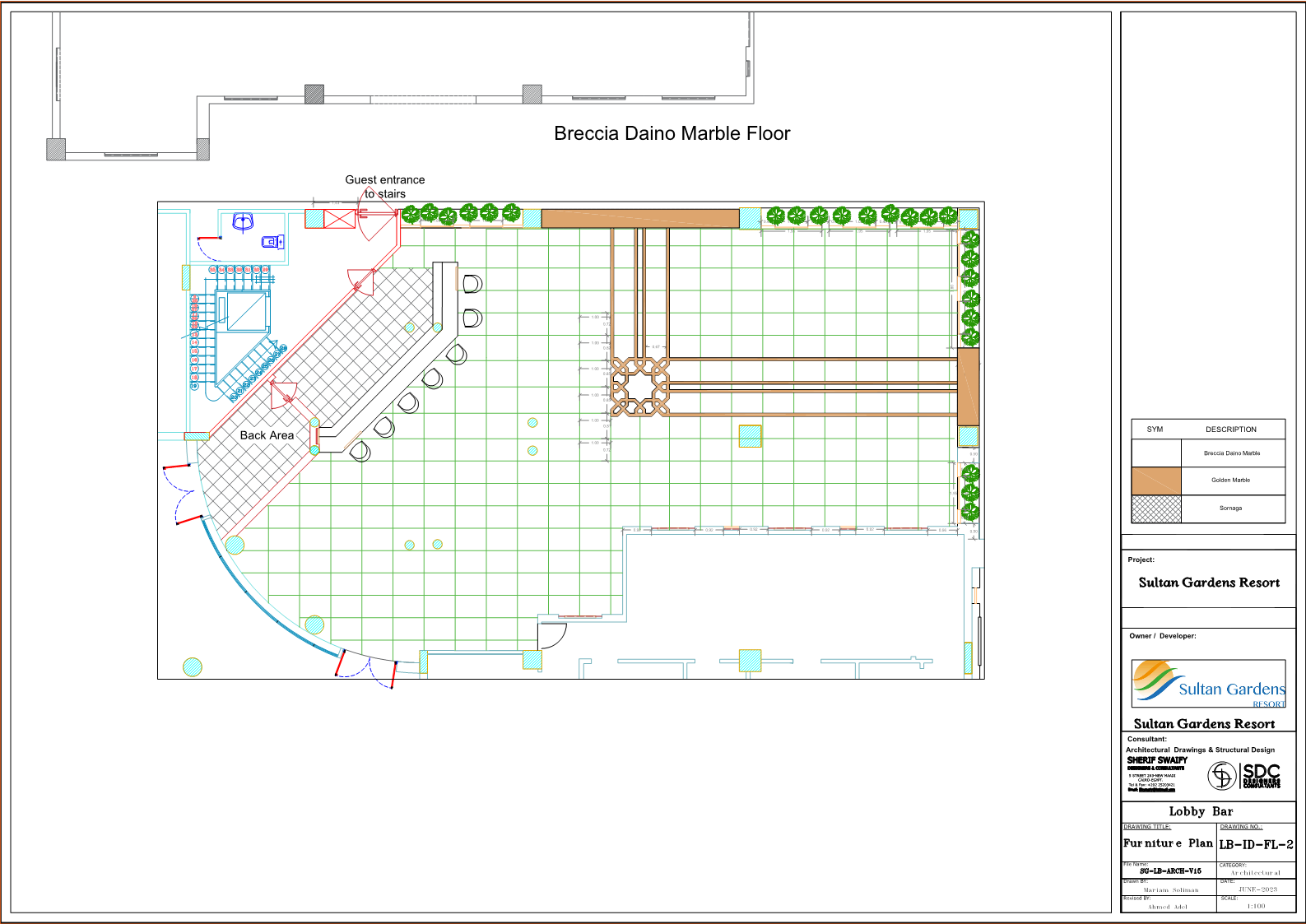Select the 'Guest entrance to stairs' label
This screenshot has width=1306, height=924.
click(x=385, y=187)
